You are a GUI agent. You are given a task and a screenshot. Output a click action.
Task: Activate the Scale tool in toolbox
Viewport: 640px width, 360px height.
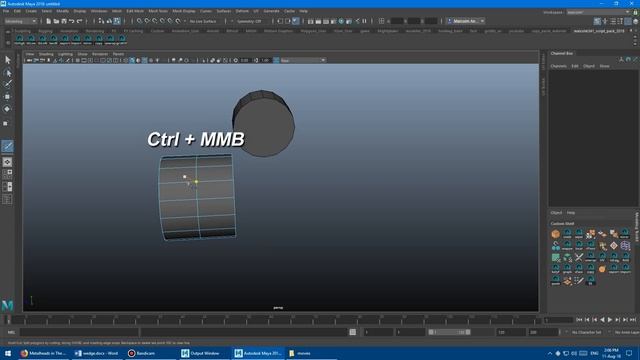pyautogui.click(x=6, y=123)
